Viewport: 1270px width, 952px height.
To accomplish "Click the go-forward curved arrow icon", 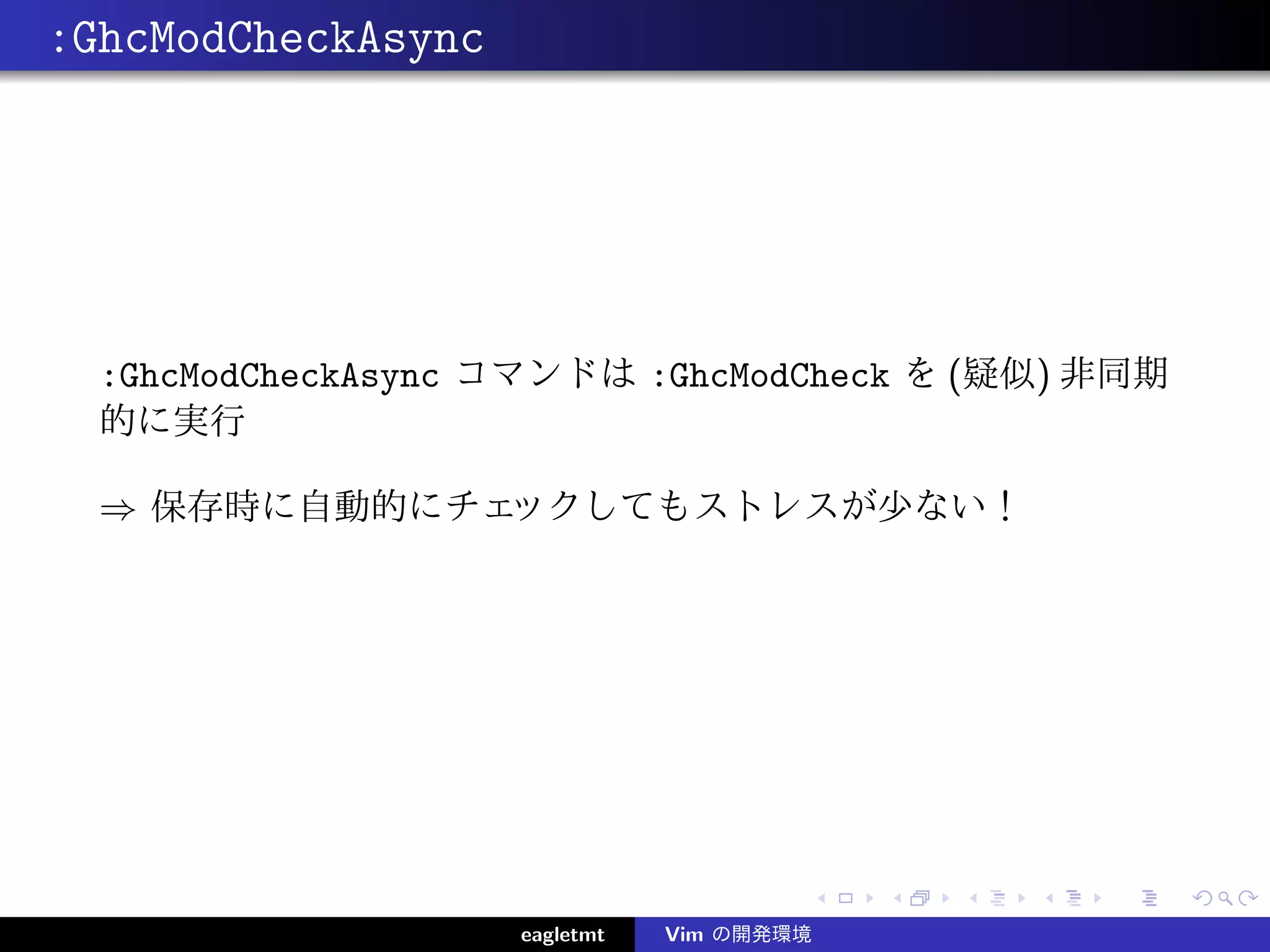I will (x=1248, y=898).
